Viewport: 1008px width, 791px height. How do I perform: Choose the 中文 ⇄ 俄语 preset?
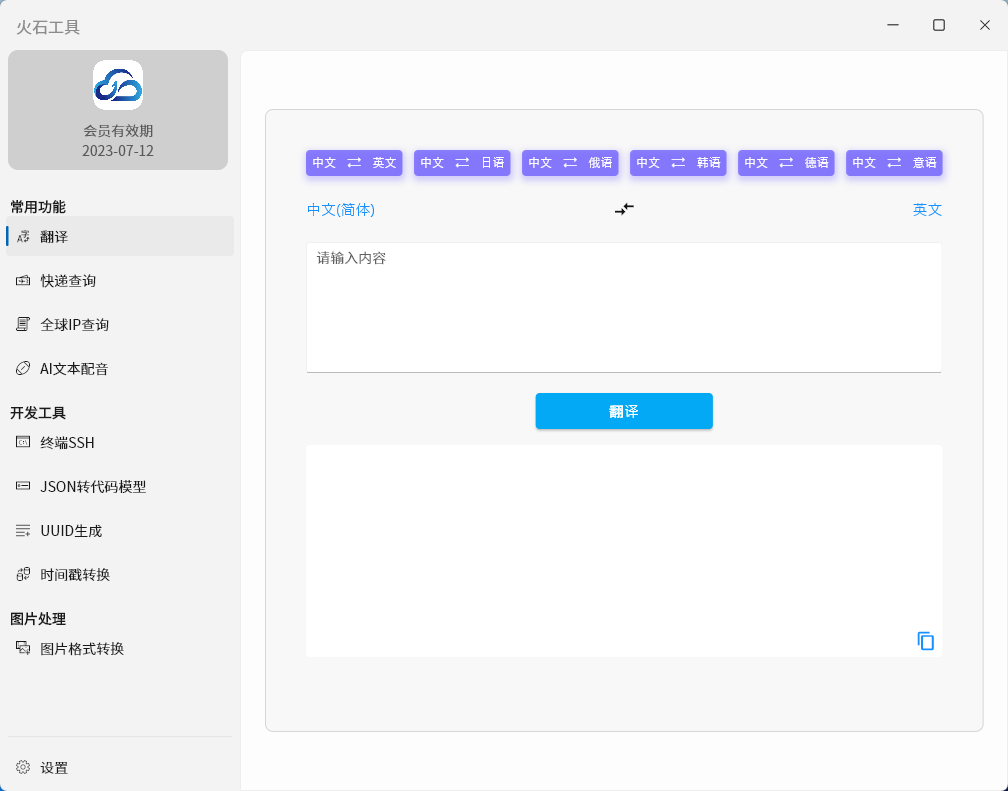click(x=570, y=163)
